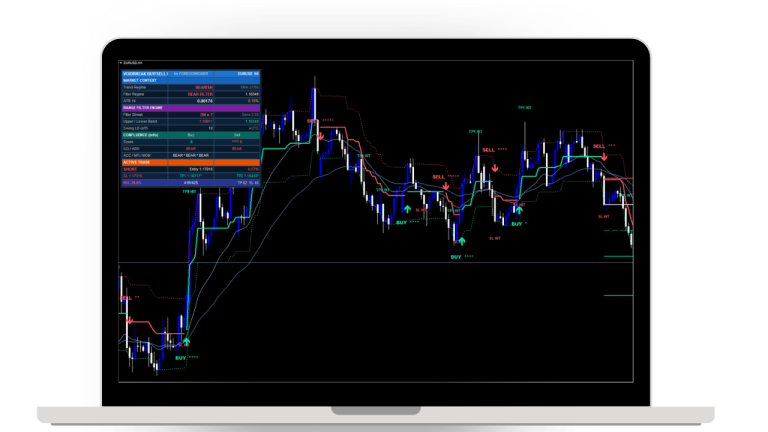Click the red down arrow under the far-left SELL label
This screenshot has width=768, height=432.
click(x=129, y=320)
